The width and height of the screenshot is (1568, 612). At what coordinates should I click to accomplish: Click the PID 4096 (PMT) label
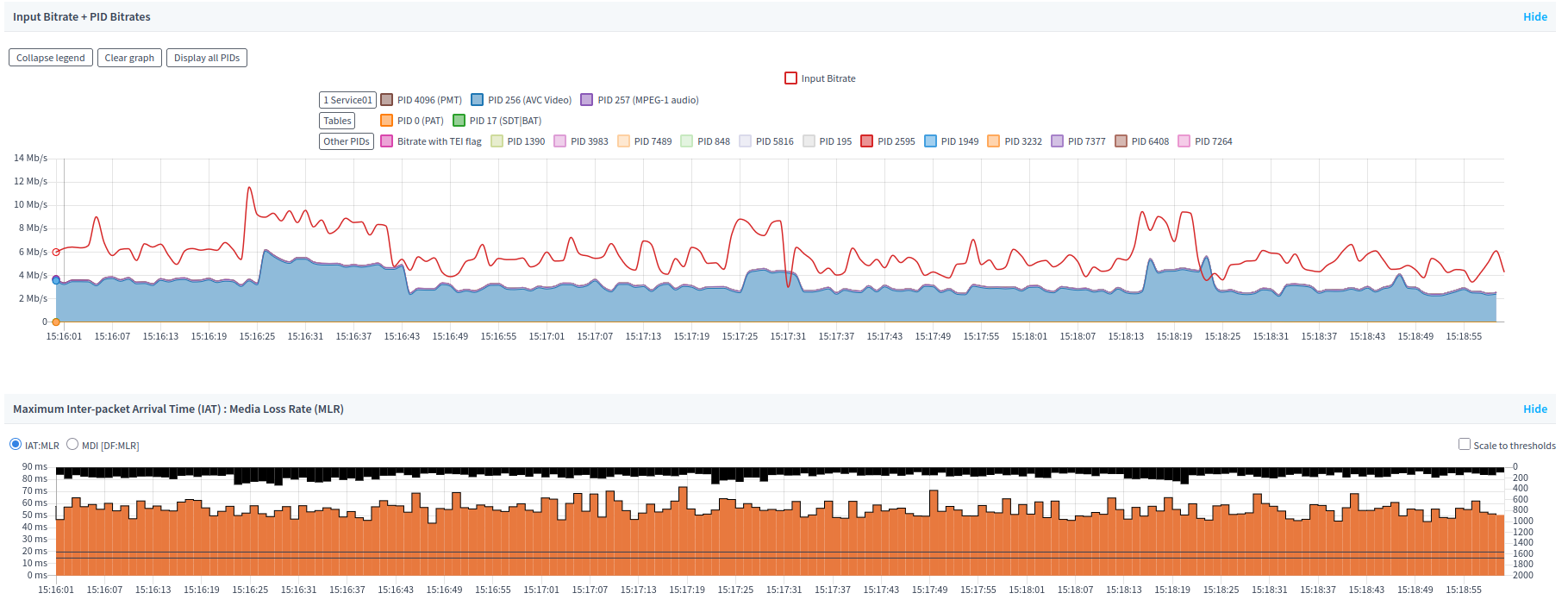429,100
